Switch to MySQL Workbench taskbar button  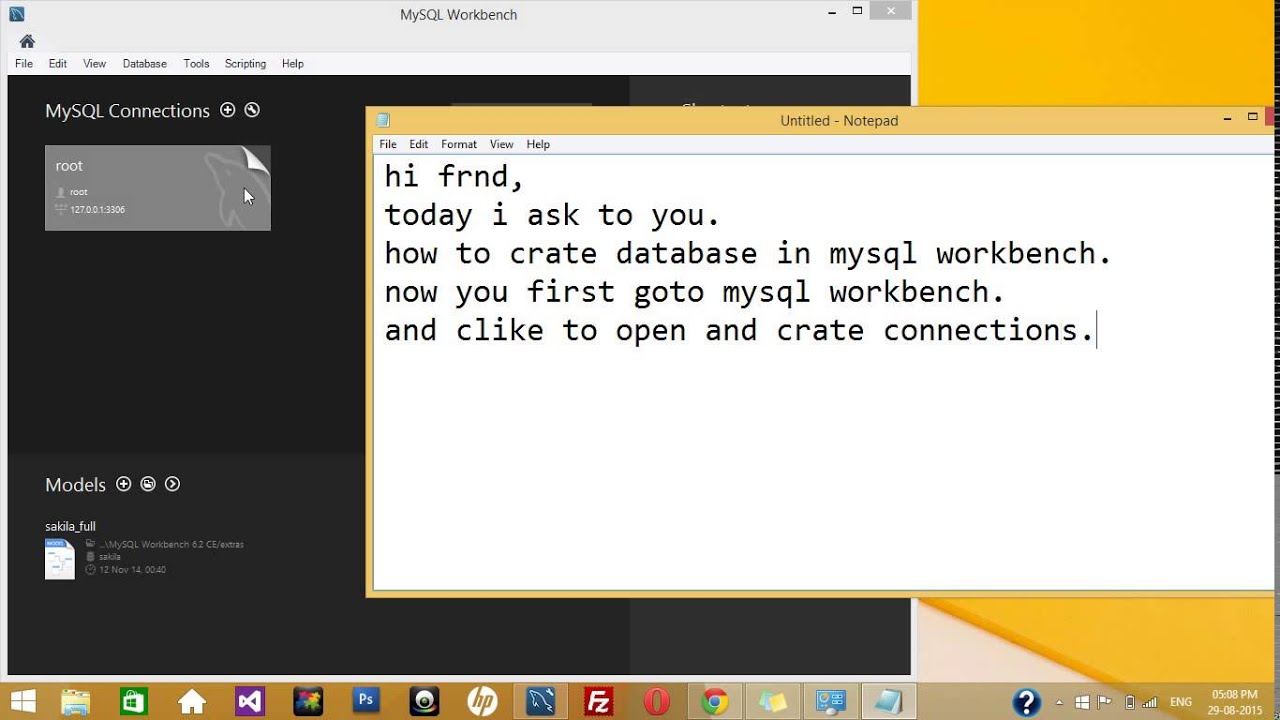tap(541, 701)
